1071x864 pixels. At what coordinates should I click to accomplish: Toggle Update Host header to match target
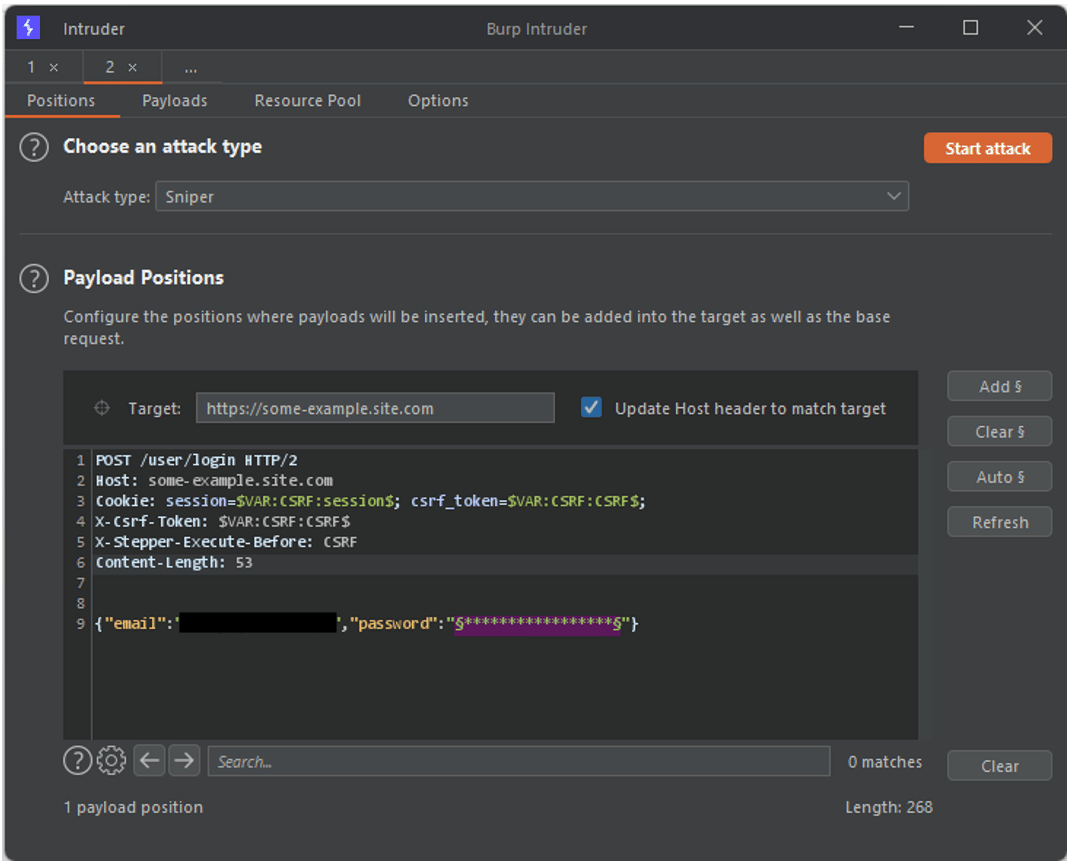tap(592, 408)
